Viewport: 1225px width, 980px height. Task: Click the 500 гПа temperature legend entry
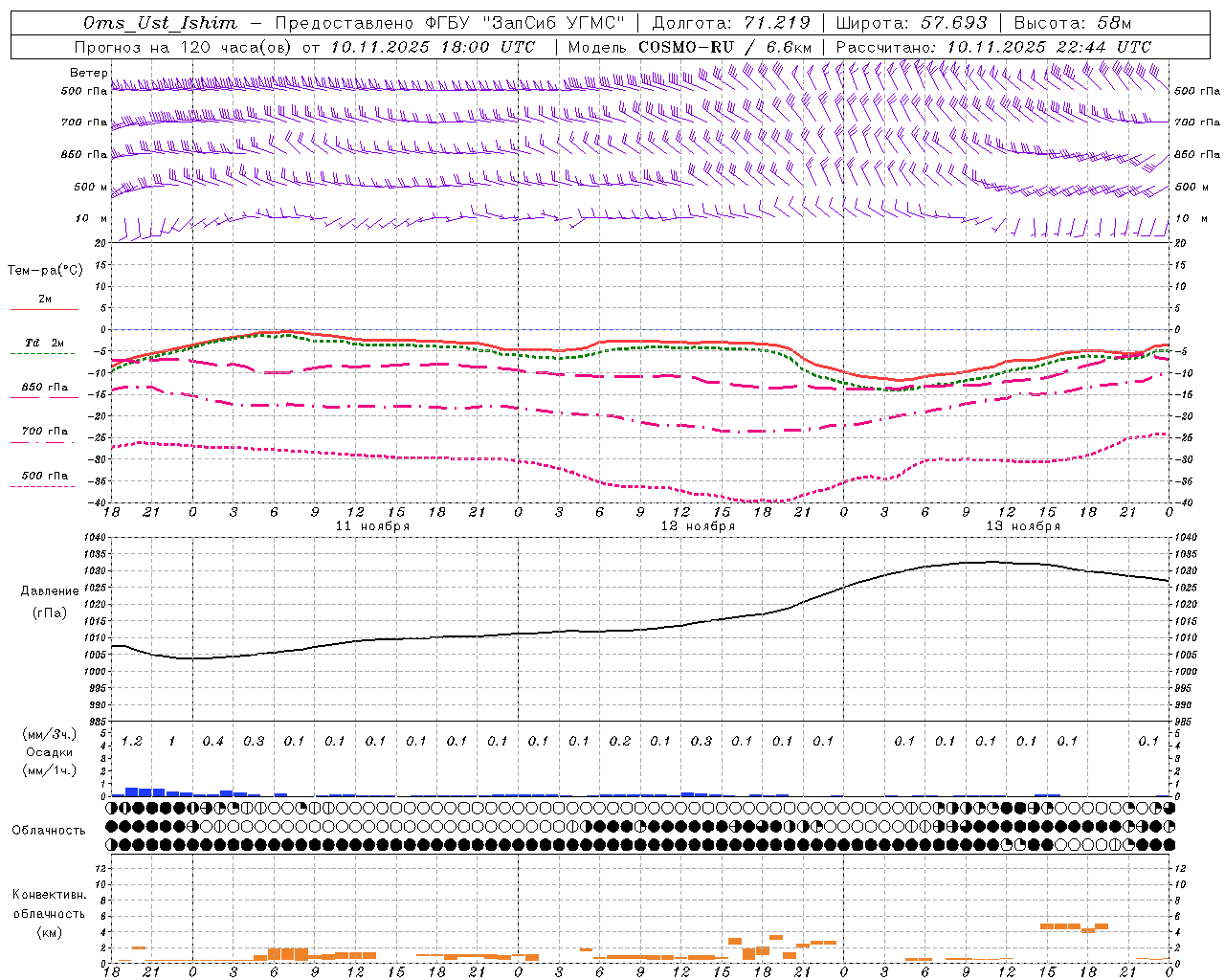[x=45, y=475]
